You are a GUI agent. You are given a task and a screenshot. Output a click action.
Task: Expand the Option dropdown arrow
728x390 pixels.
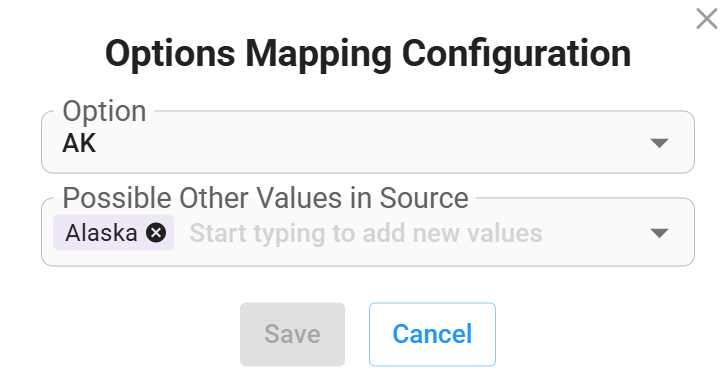(x=659, y=143)
